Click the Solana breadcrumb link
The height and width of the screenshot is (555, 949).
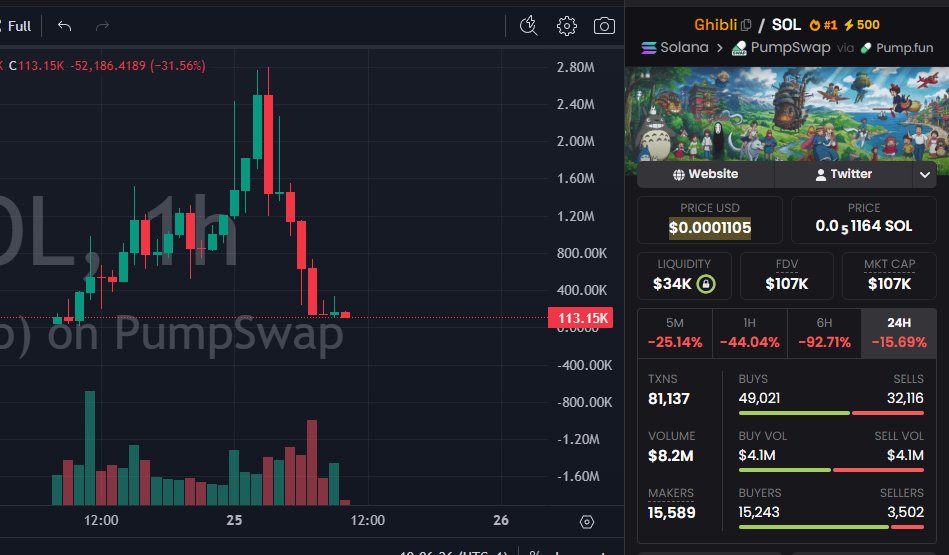point(684,47)
